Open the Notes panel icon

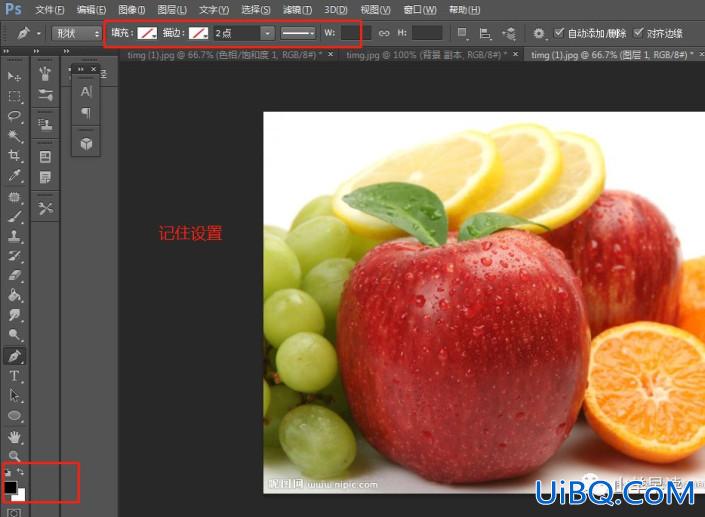pyautogui.click(x=45, y=177)
